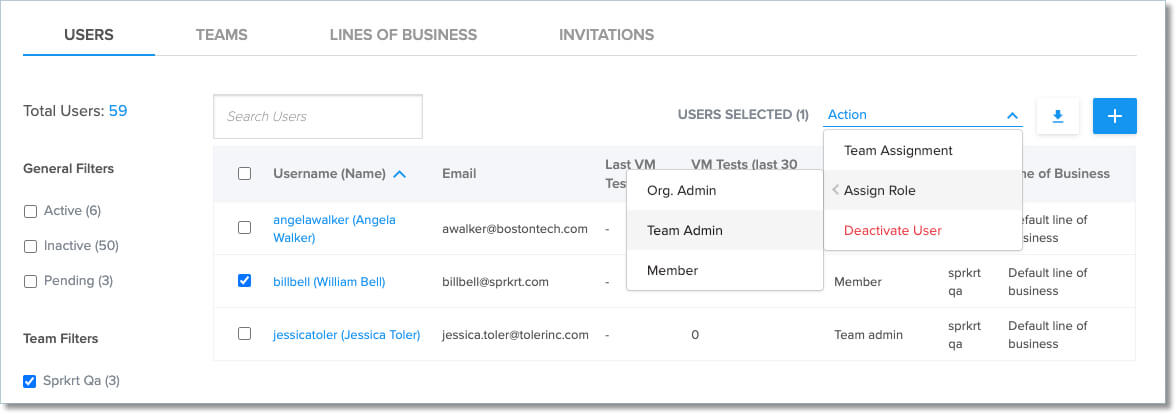Image resolution: width=1176 pixels, height=414 pixels.
Task: Click the Search Users input field
Action: pyautogui.click(x=318, y=117)
